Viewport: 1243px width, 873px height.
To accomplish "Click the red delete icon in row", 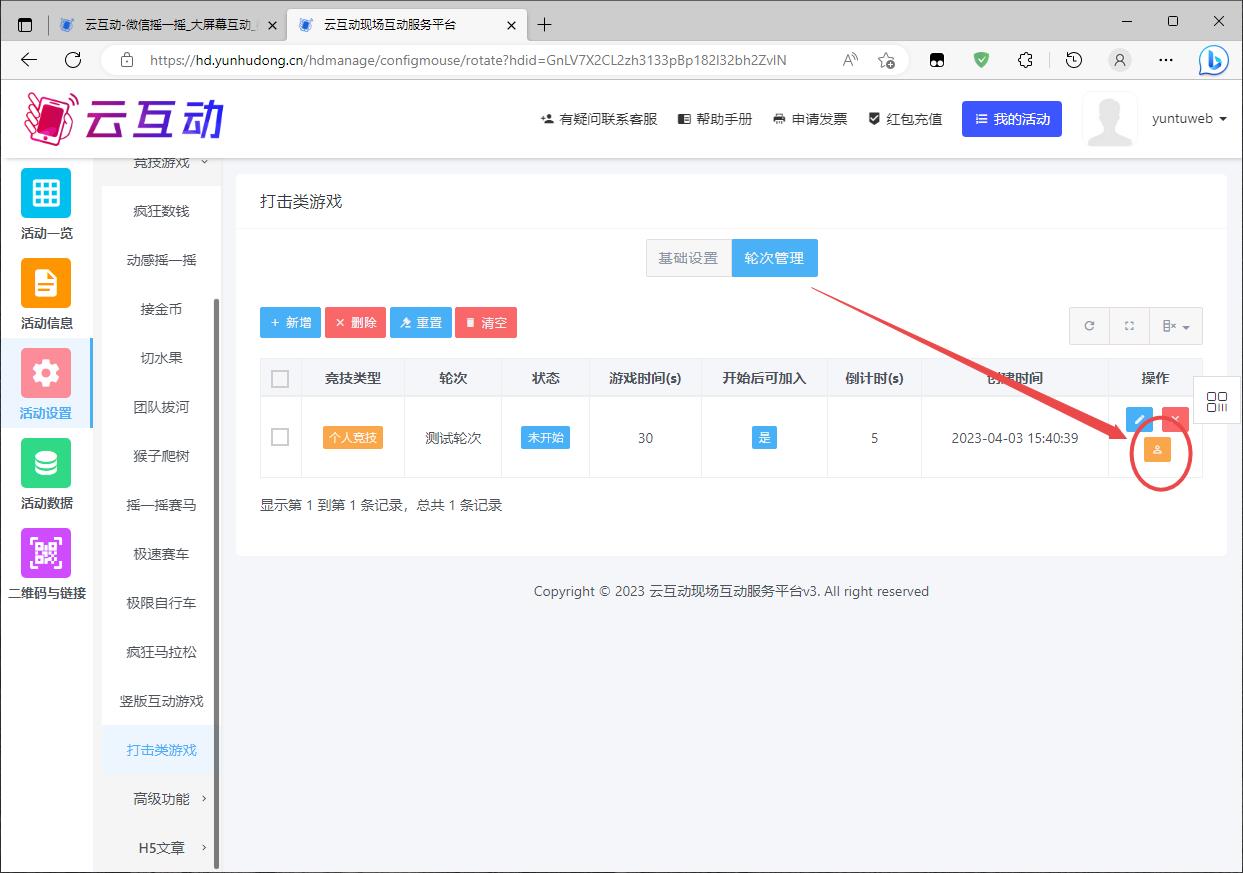I will coord(1175,419).
